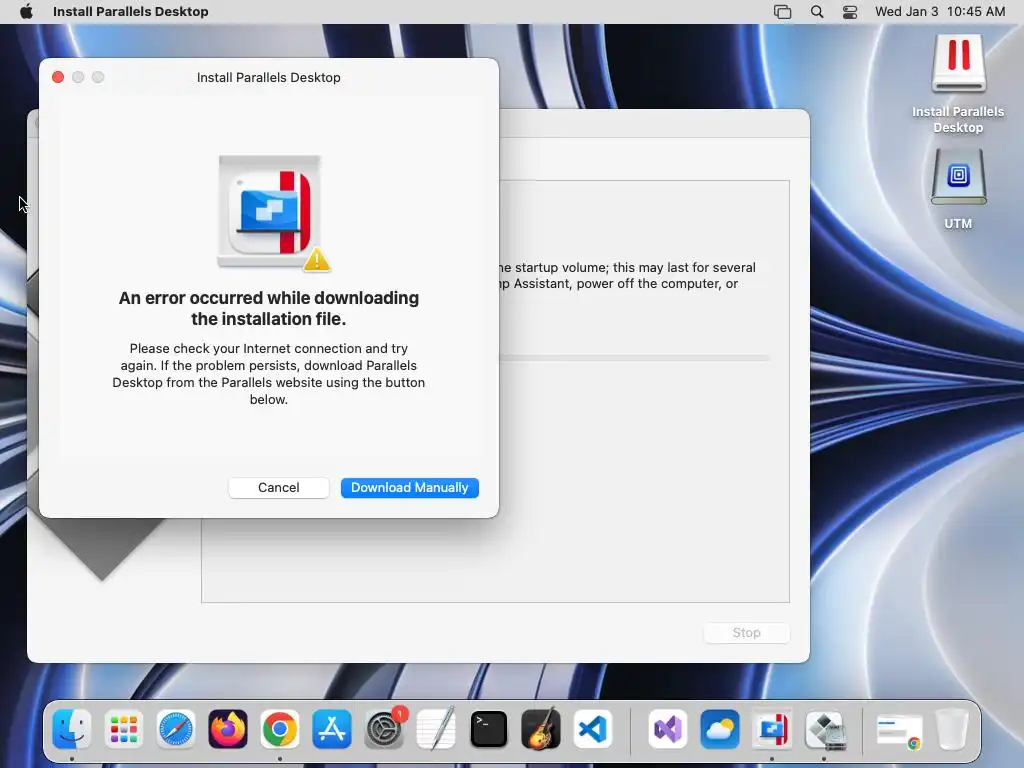
Task: Open the Install Parallels Desktop volume on the desktop
Action: (x=958, y=84)
